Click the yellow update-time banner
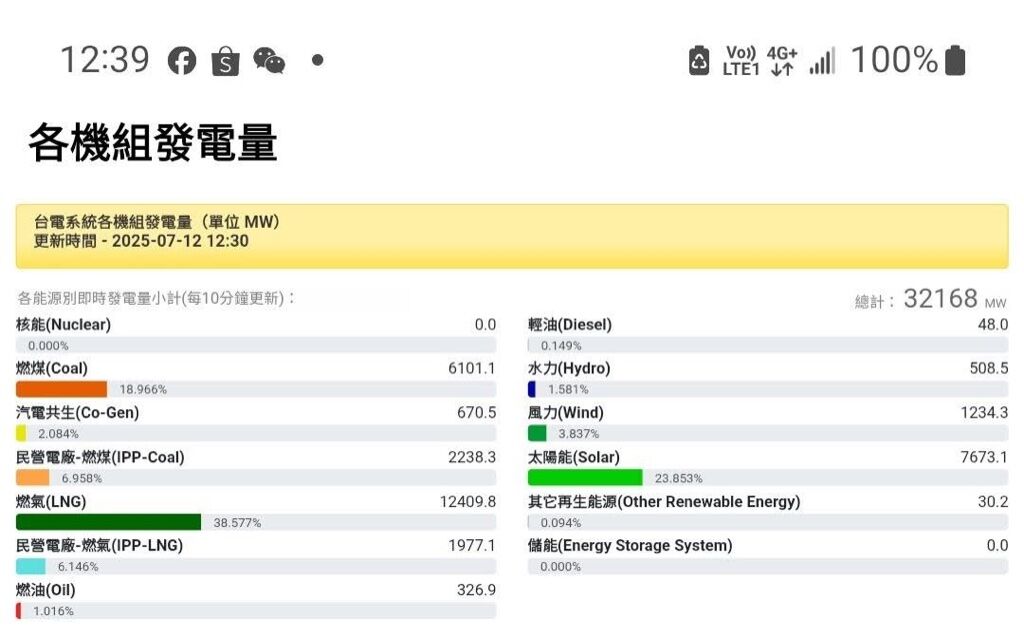1024x639 pixels. click(512, 236)
